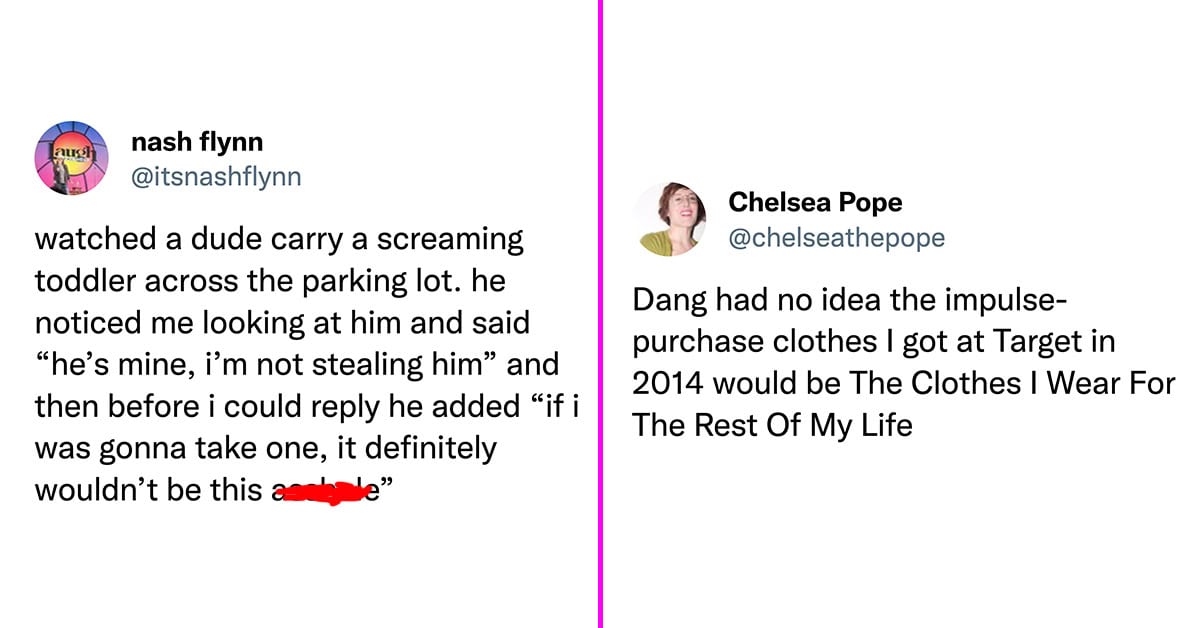Viewport: 1200px width, 628px height.
Task: Open the @chelseathepope handle
Action: pyautogui.click(x=837, y=236)
